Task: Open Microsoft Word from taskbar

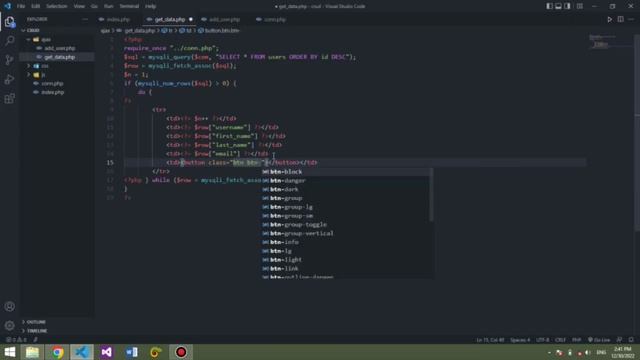Action: 131,352
